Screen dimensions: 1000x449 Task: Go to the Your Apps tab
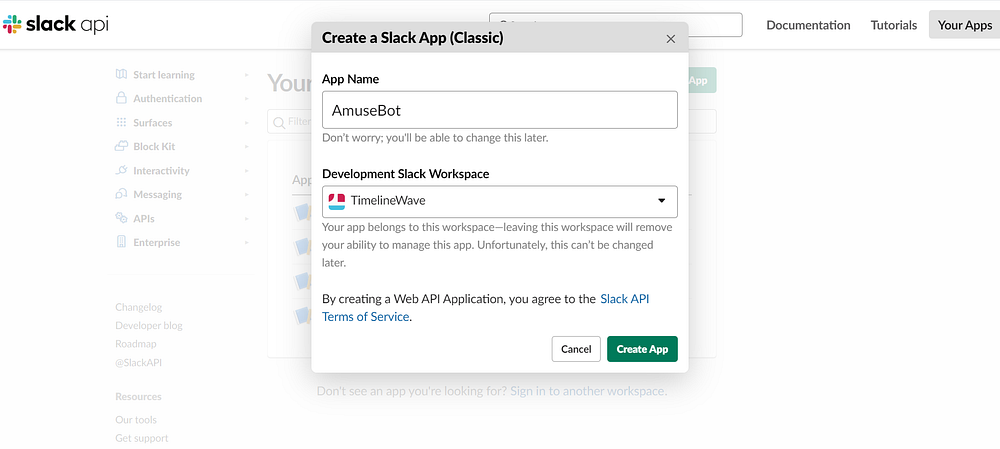(x=964, y=25)
